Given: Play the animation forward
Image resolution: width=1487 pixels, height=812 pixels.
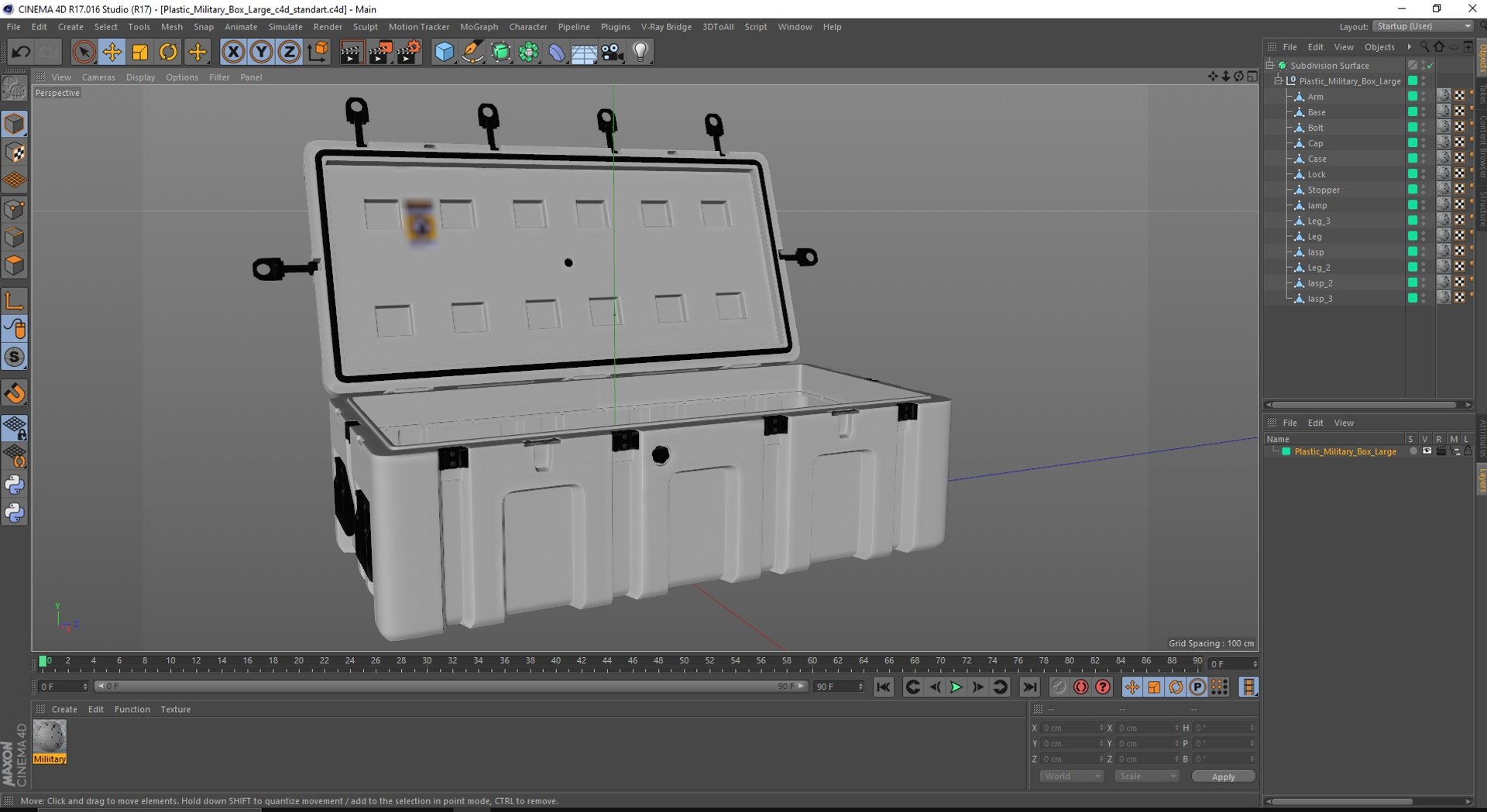Looking at the screenshot, I should (956, 687).
